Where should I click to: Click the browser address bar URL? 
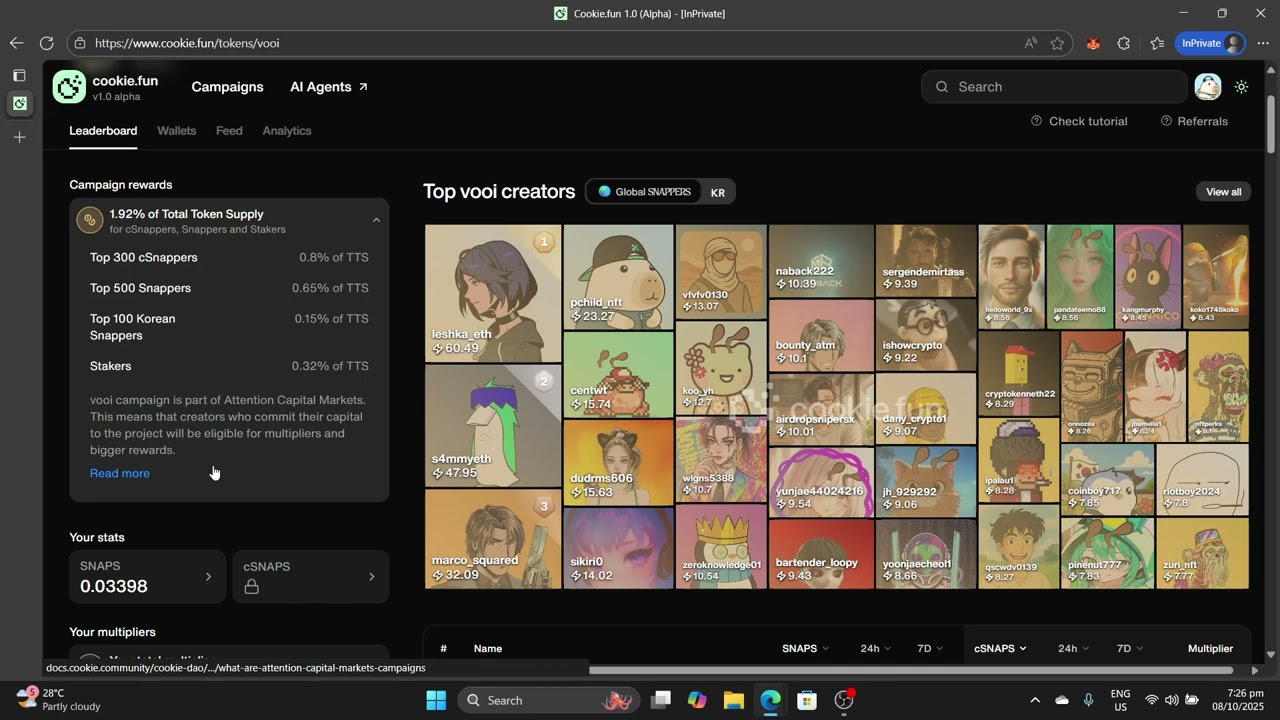[x=186, y=43]
